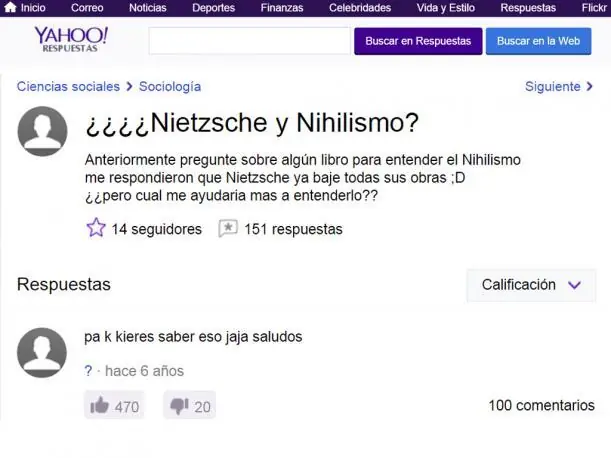This screenshot has height=458, width=611.
Task: Focus the search input field
Action: [249, 41]
